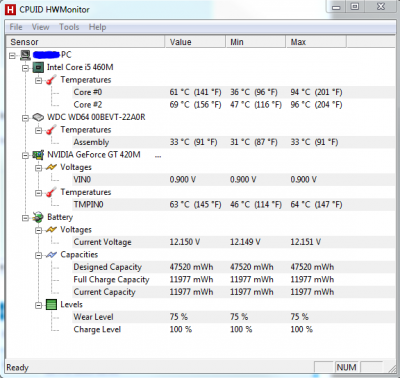
Task: Click the Max column header
Action: [316, 42]
